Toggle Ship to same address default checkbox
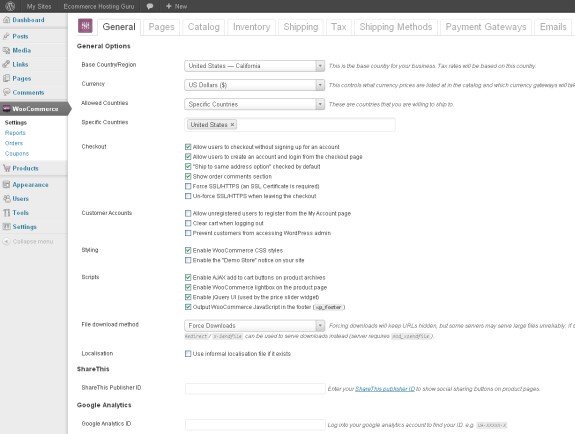This screenshot has width=575, height=434. (188, 167)
